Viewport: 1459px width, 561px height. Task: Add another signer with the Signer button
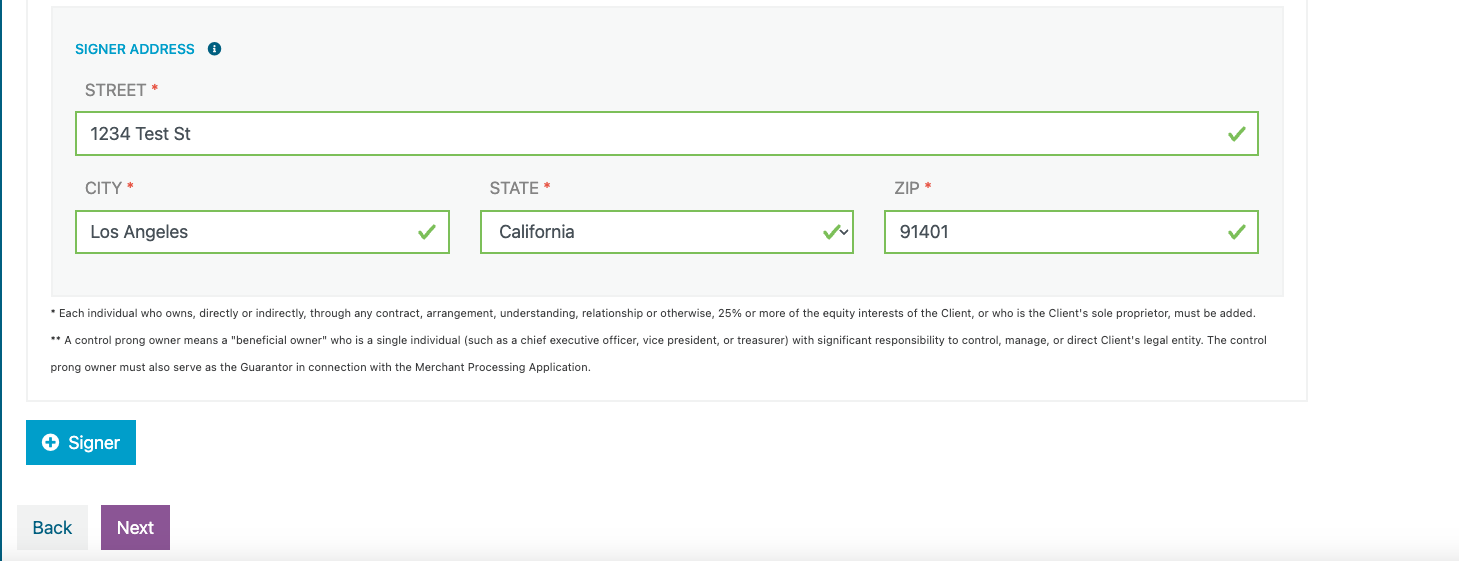[81, 443]
